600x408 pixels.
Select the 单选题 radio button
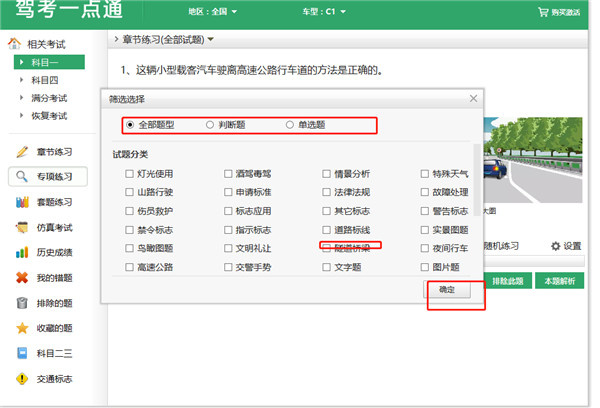point(290,125)
